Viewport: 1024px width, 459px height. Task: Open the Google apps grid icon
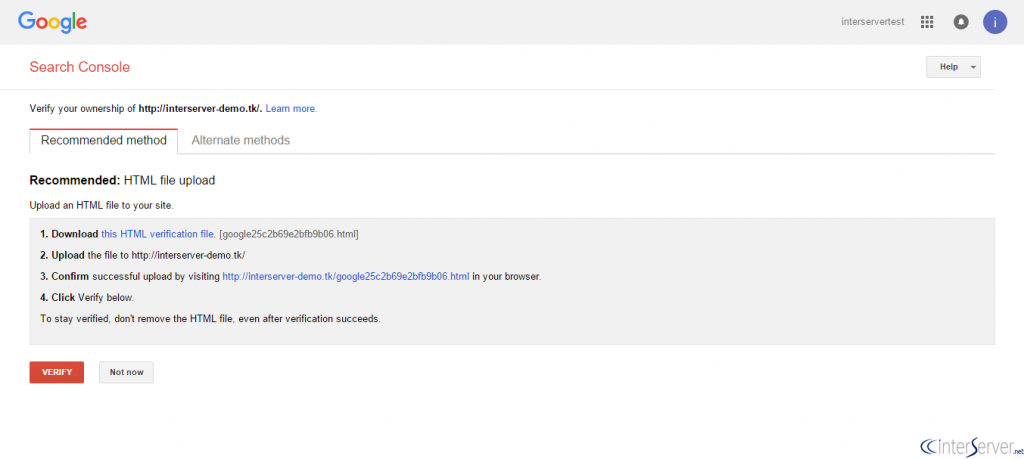pos(927,22)
